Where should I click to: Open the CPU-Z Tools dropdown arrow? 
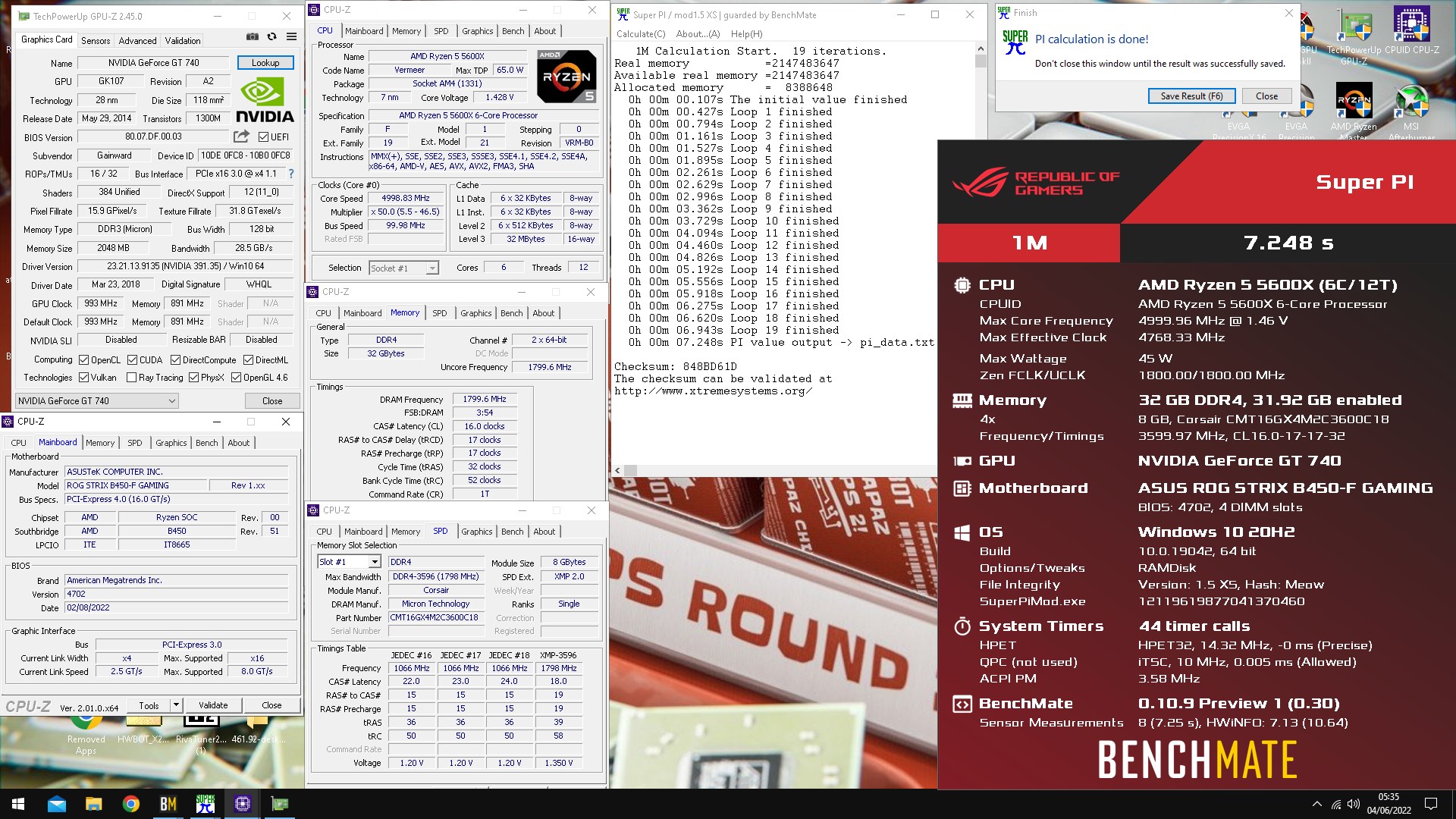[x=176, y=705]
